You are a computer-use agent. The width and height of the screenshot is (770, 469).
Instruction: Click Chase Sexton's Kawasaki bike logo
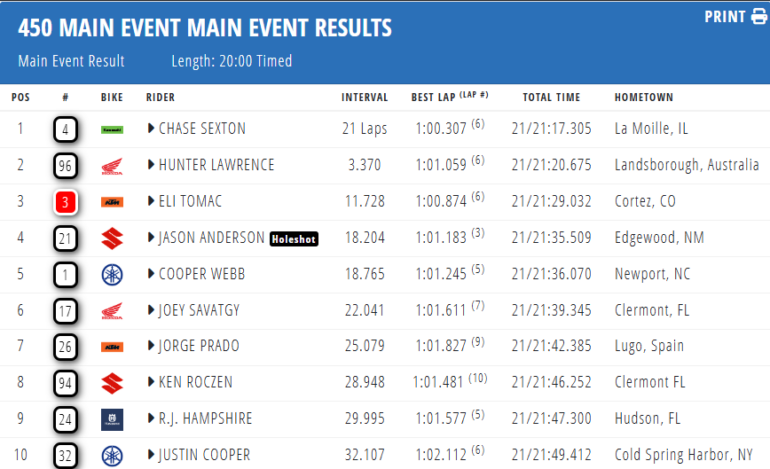point(112,129)
